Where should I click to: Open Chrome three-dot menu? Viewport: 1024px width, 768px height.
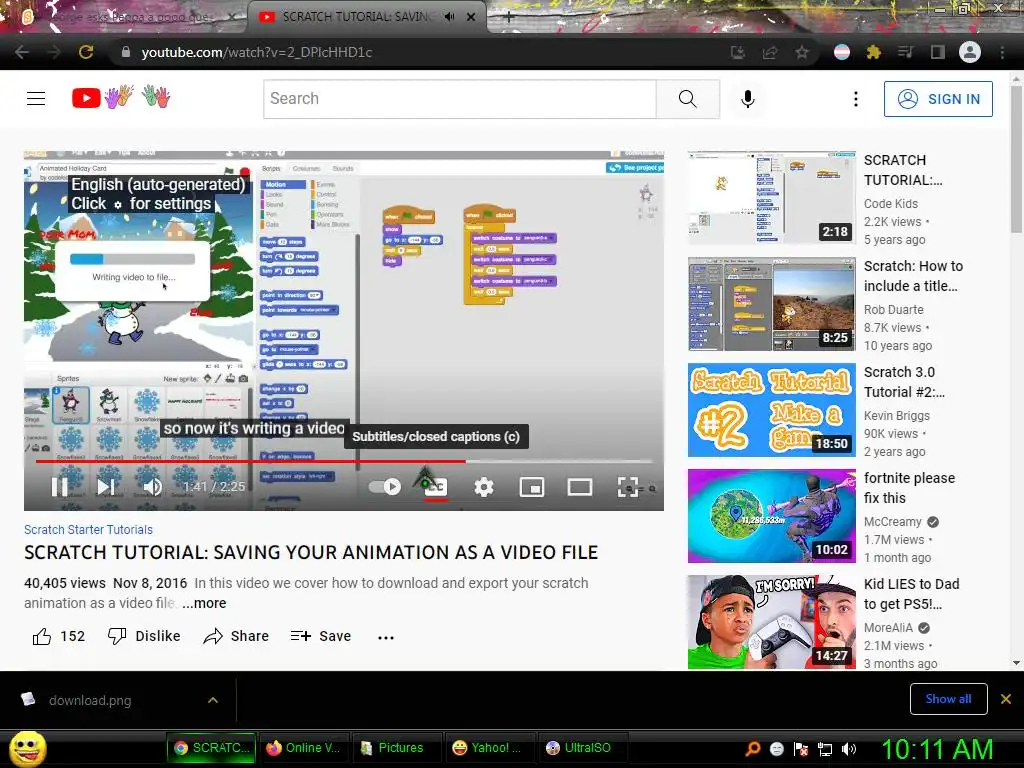coord(1002,52)
